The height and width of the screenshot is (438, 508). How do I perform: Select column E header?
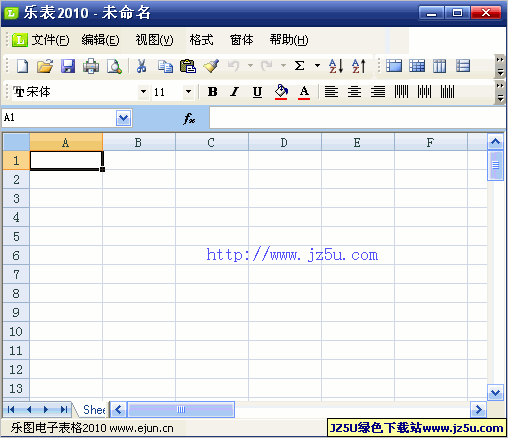(358, 143)
